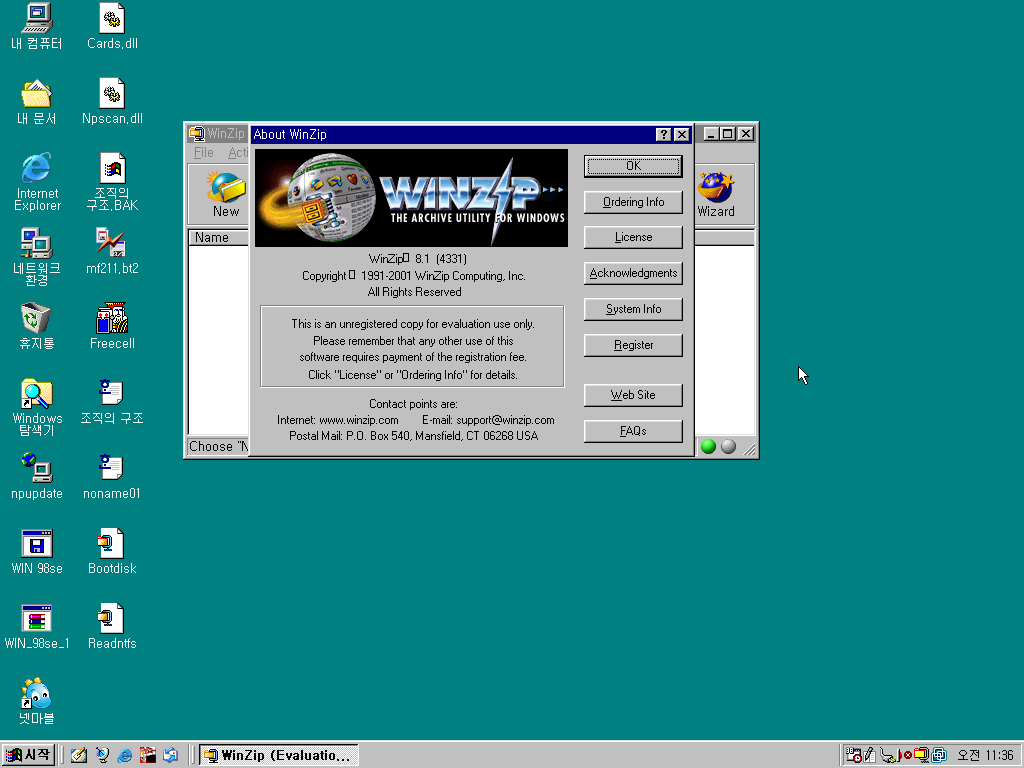Click the Name column header in WinZip

pyautogui.click(x=219, y=238)
